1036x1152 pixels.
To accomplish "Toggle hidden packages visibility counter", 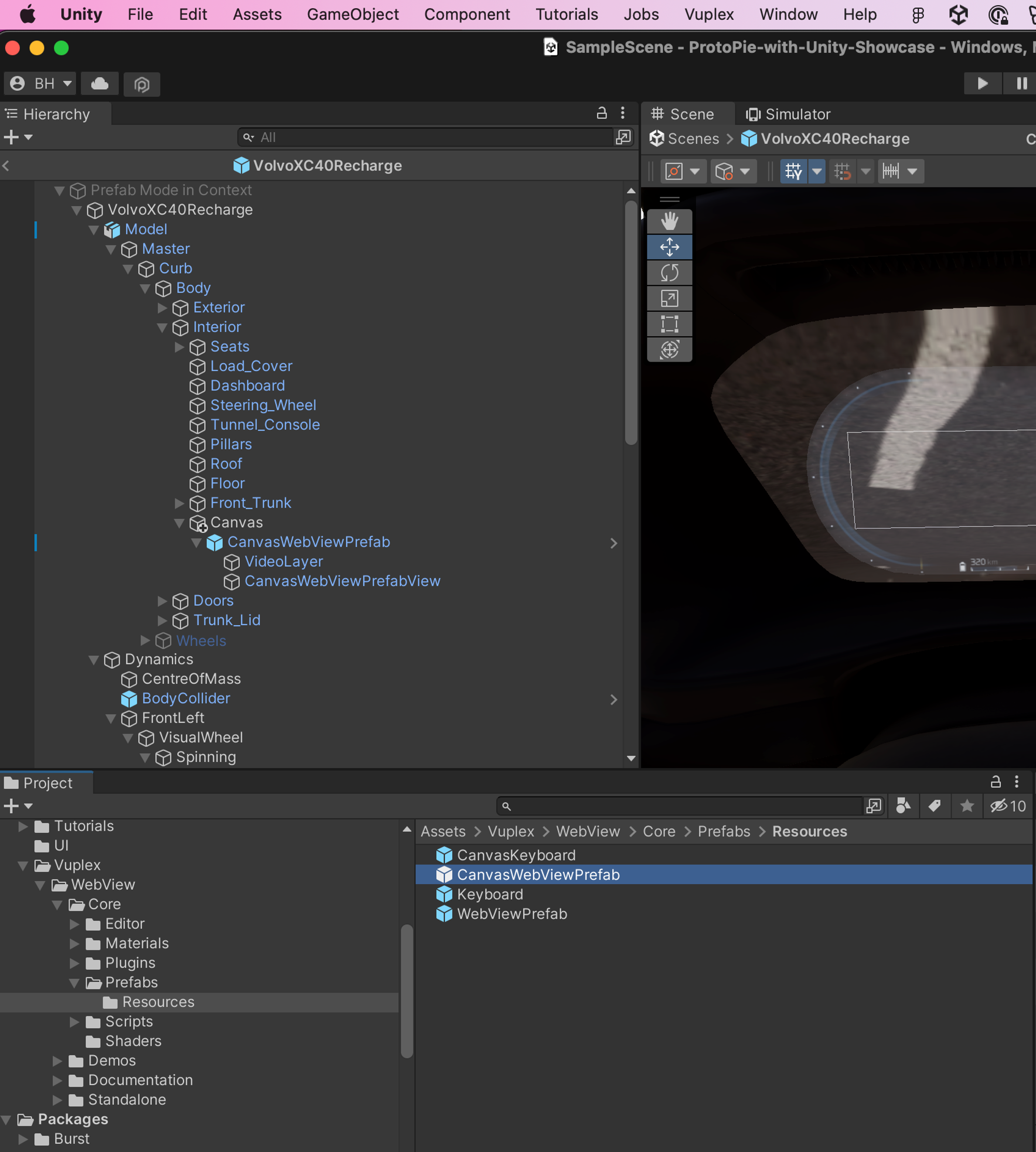I will click(x=1008, y=806).
